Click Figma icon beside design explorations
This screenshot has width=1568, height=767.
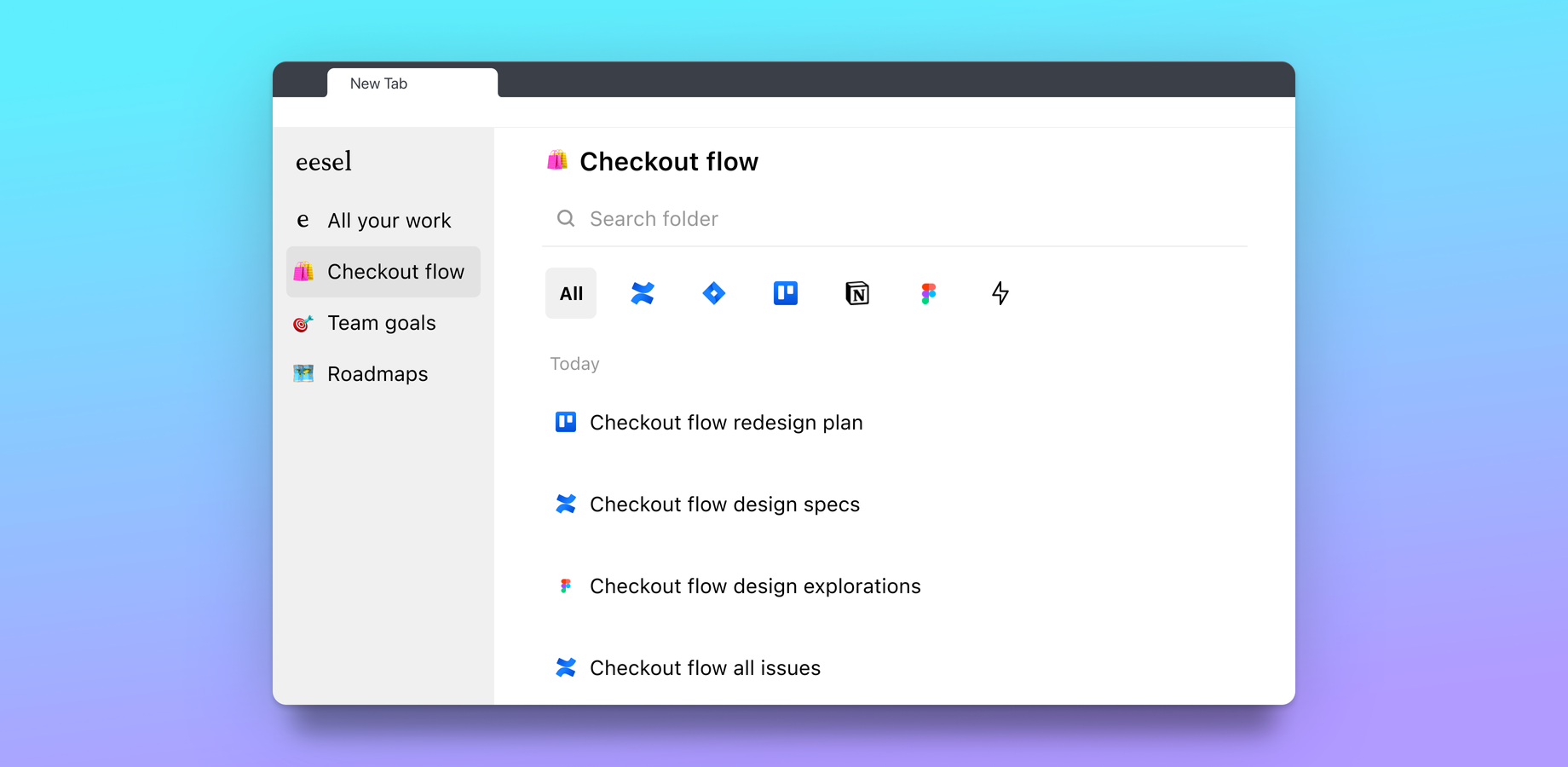coord(566,585)
